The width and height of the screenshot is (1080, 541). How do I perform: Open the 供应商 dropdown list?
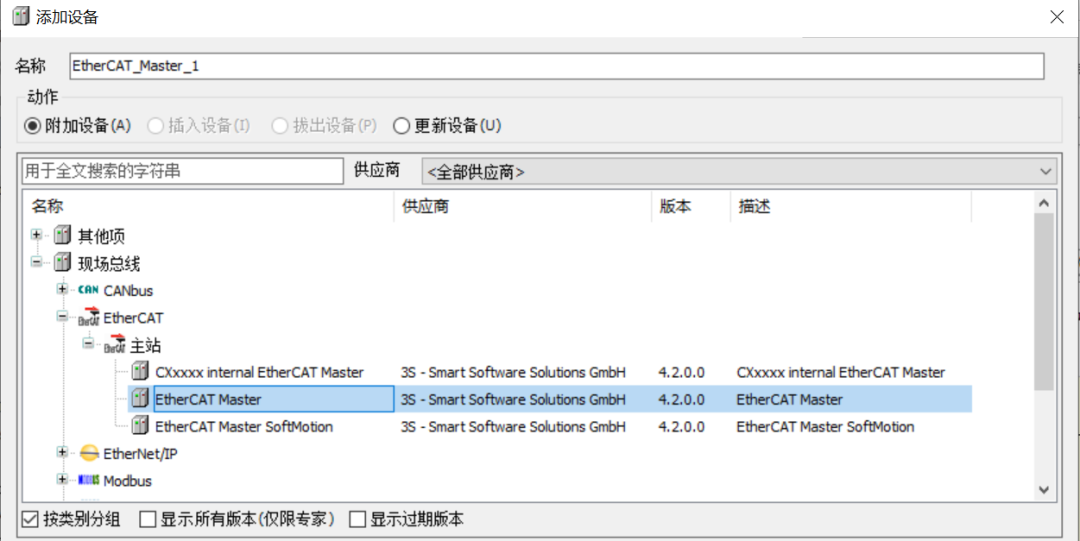[x=738, y=172]
